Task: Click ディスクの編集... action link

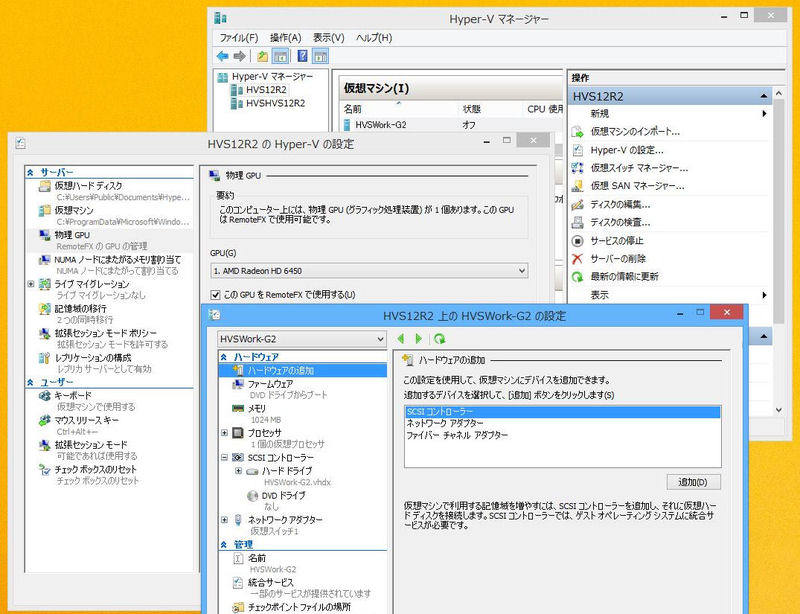Action: 620,204
